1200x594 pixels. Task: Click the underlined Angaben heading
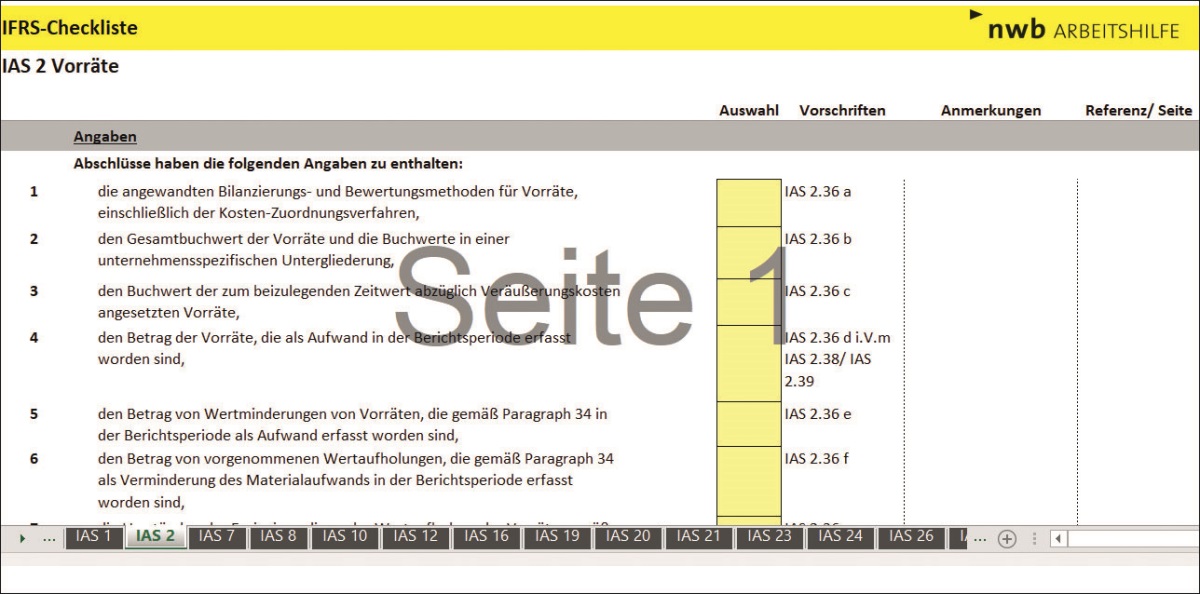click(105, 137)
